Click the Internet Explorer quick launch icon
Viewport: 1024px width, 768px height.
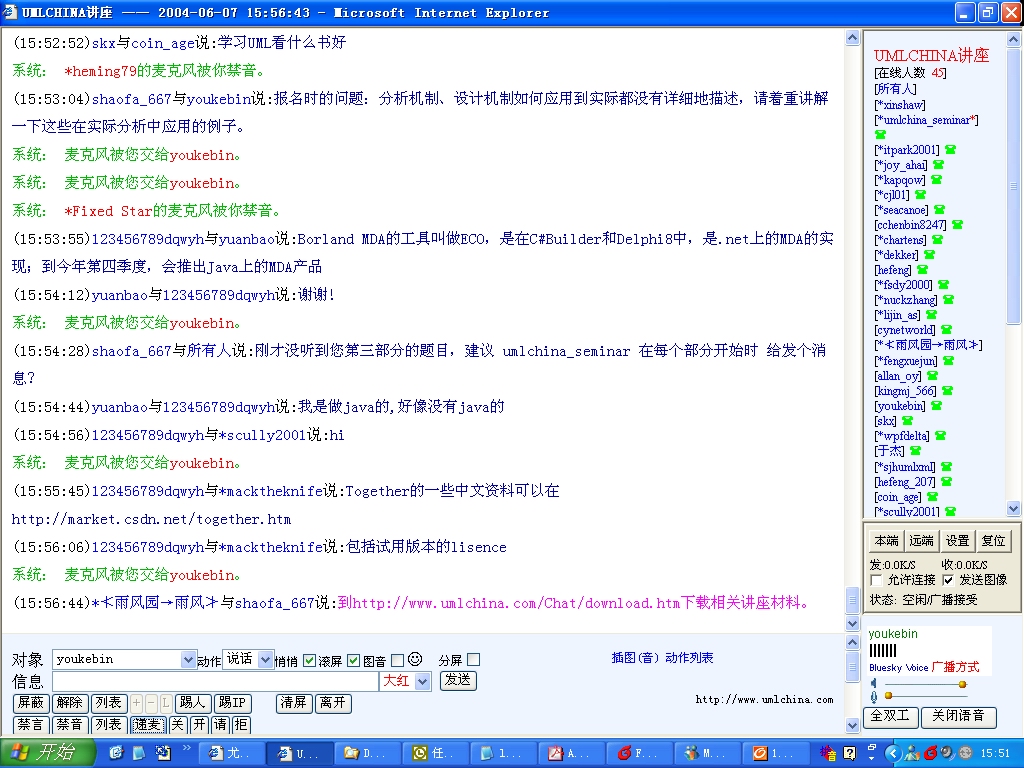pyautogui.click(x=116, y=753)
